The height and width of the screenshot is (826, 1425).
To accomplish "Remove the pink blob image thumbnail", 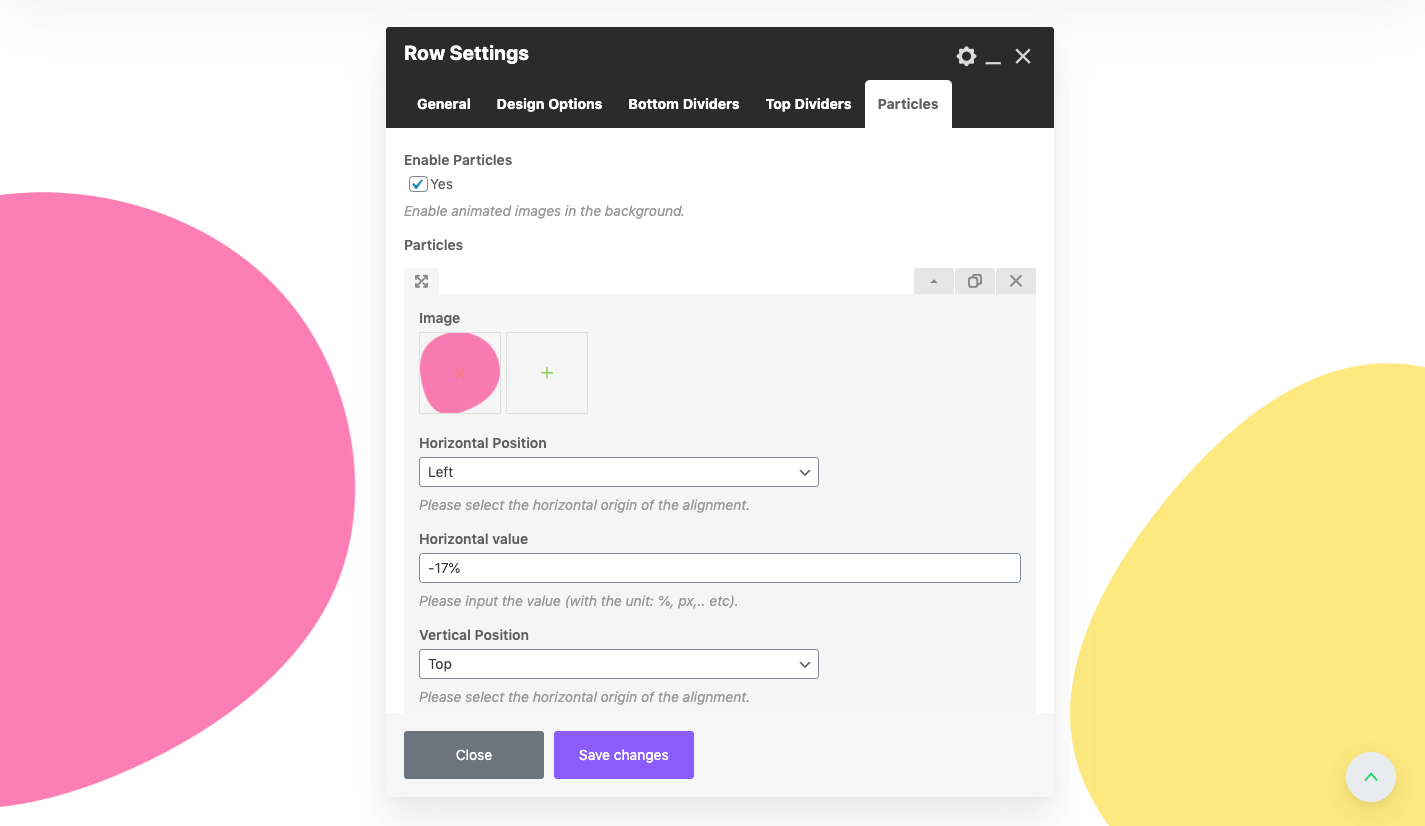I will tap(460, 374).
